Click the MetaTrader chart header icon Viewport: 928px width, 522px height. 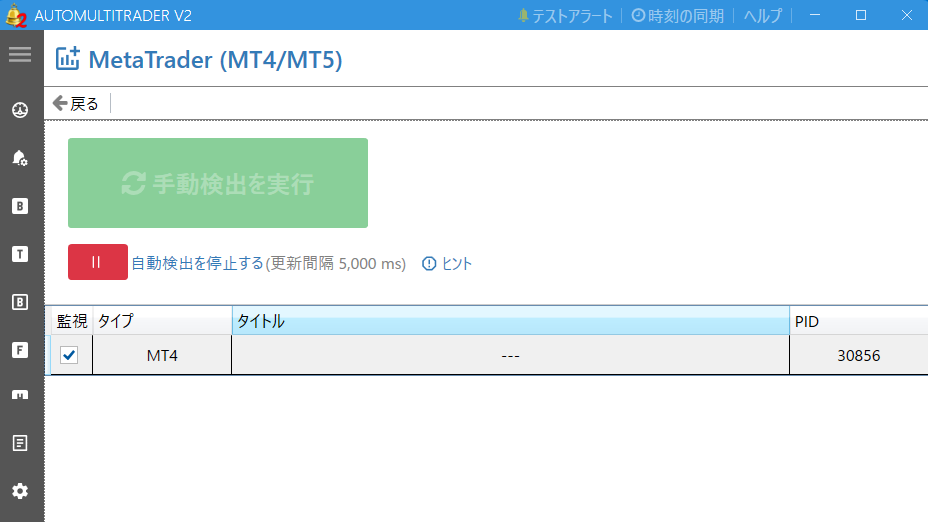pyautogui.click(x=67, y=59)
